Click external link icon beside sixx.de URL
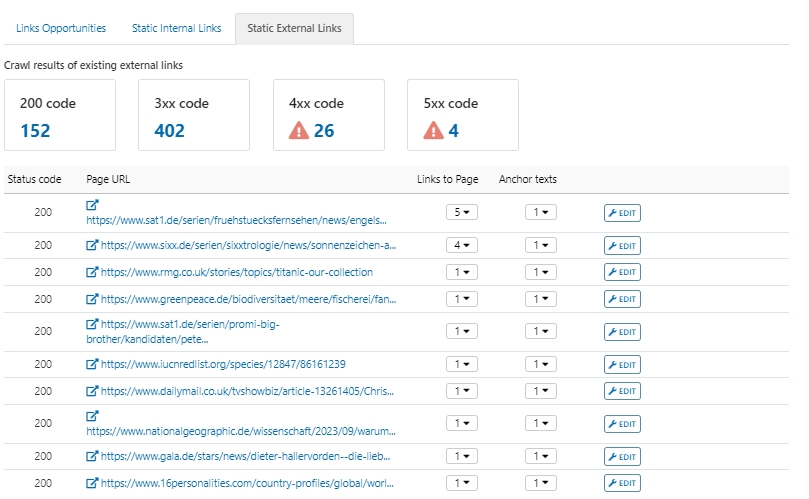This screenshot has width=809, height=499. pos(92,245)
